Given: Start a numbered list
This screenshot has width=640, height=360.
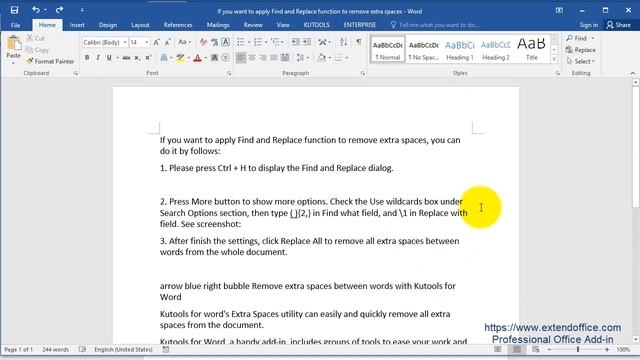Looking at the screenshot, I should (x=258, y=42).
